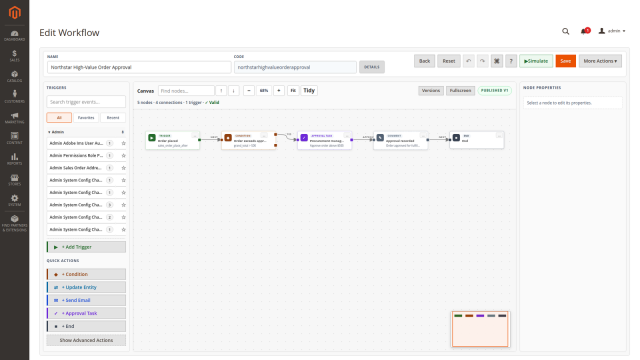Image resolution: width=640 pixels, height=360 pixels.
Task: Select the Condition node on canvas
Action: click(x=249, y=140)
